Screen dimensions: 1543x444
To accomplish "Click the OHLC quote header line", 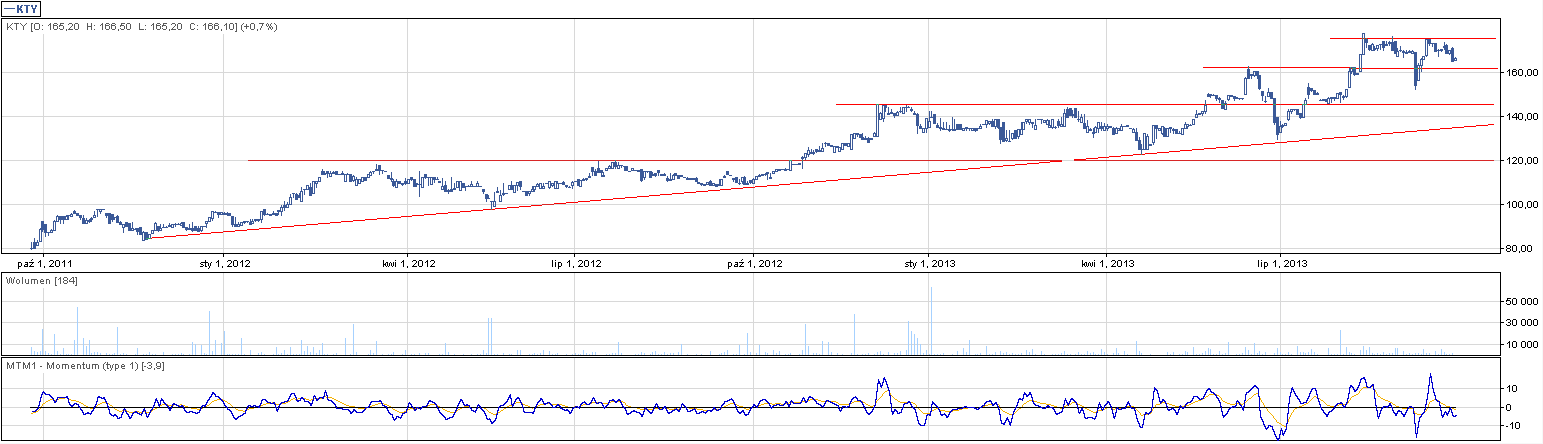I will coord(140,27).
